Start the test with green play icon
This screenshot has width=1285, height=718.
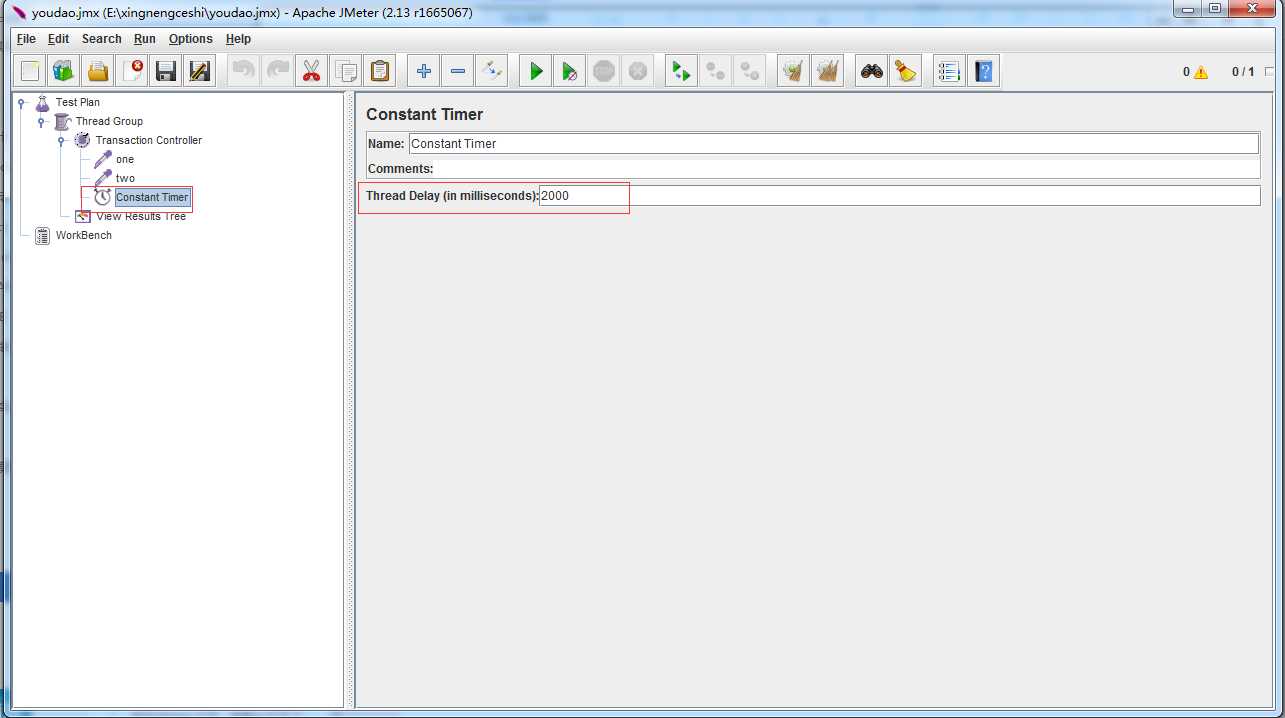click(536, 71)
